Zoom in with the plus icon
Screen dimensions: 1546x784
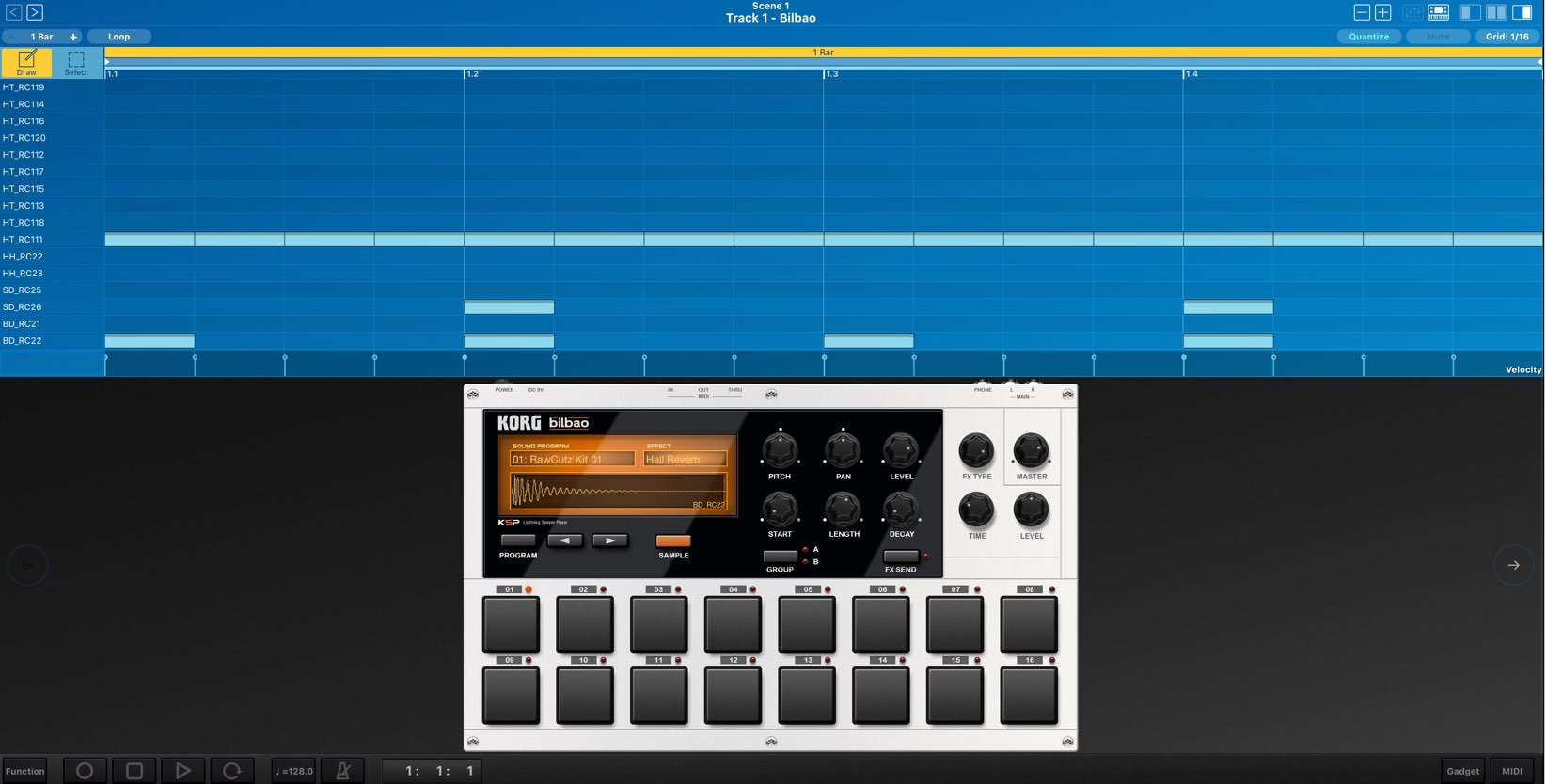tap(1382, 12)
